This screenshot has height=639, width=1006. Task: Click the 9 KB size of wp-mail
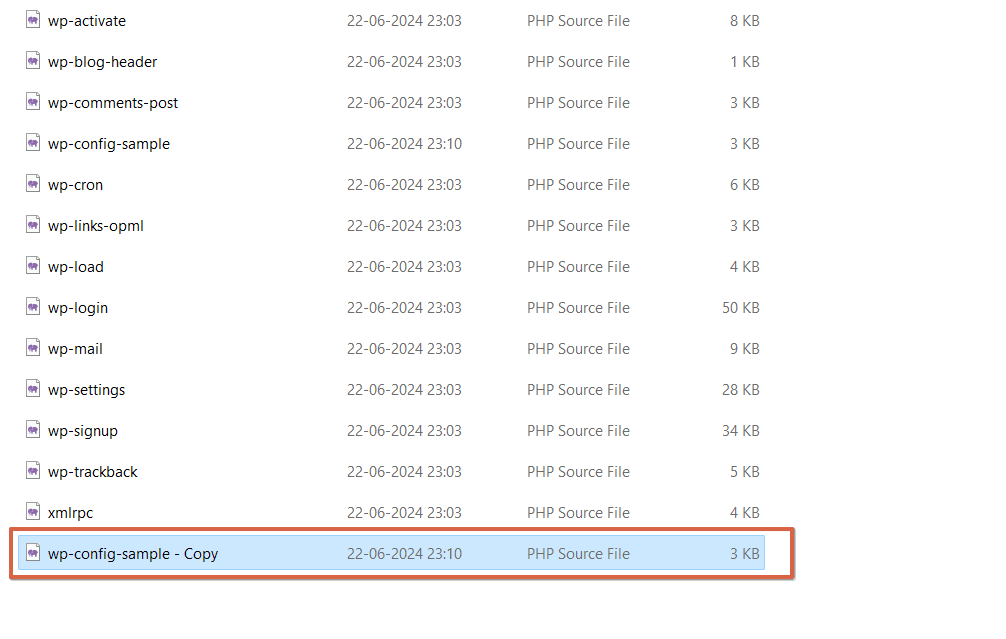[x=744, y=350]
